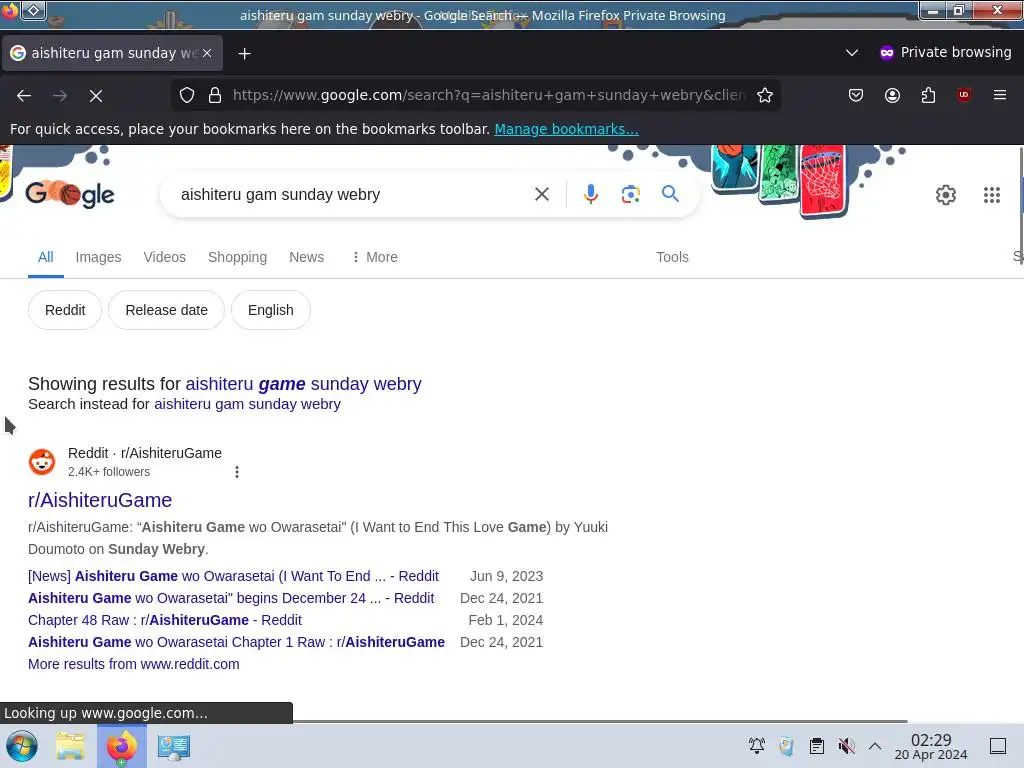Viewport: 1024px width, 768px height.
Task: Open uBlock Origin extension
Action: tap(964, 95)
